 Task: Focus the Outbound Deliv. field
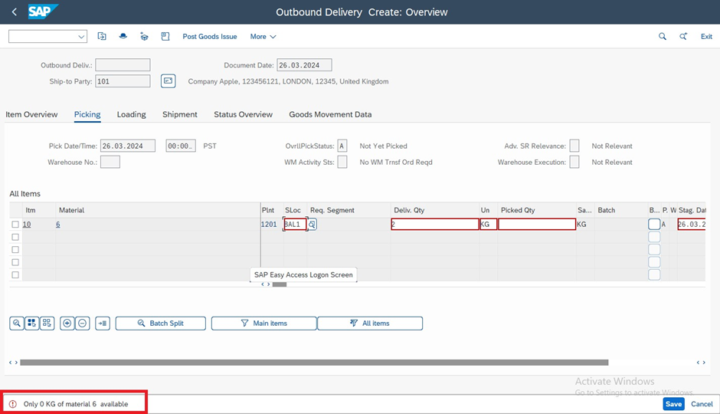123,65
